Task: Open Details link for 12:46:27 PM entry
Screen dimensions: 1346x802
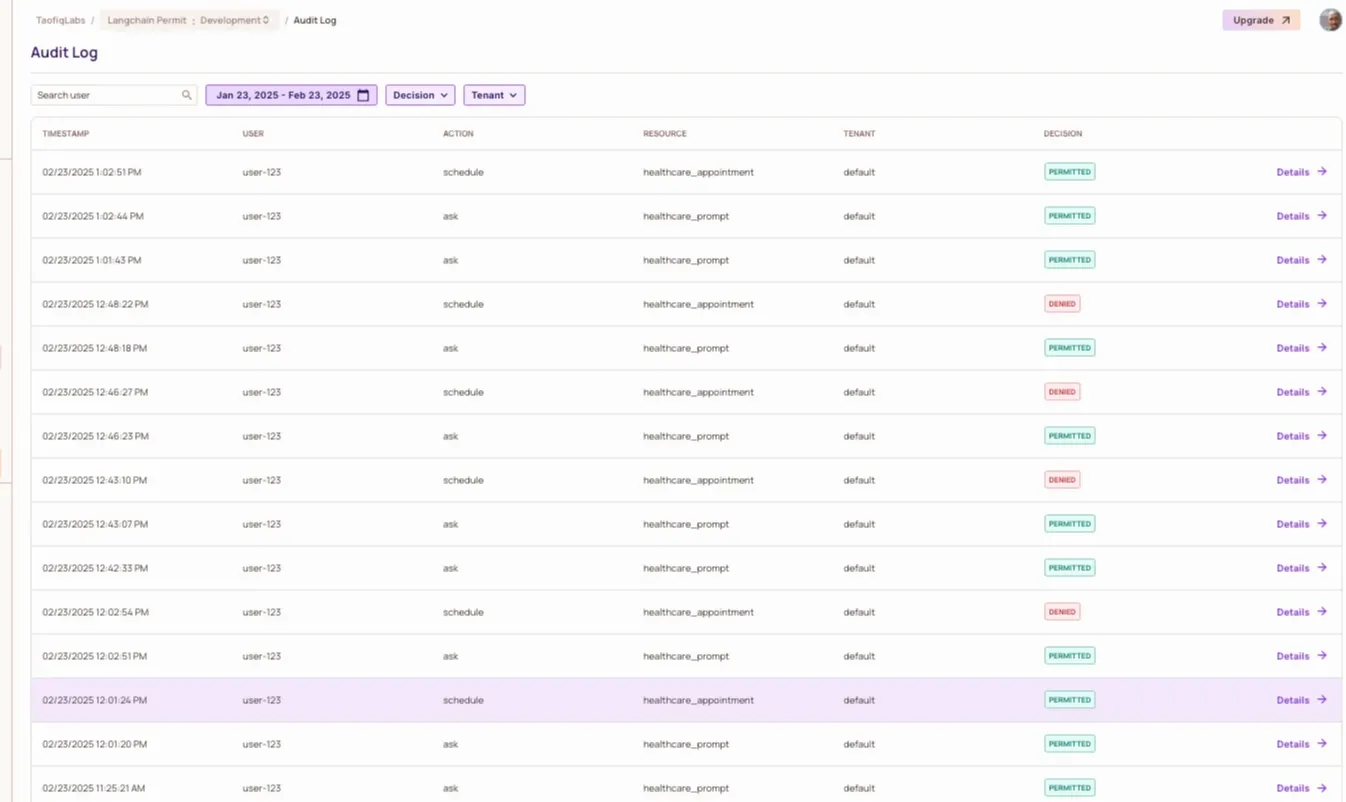Action: tap(1293, 392)
